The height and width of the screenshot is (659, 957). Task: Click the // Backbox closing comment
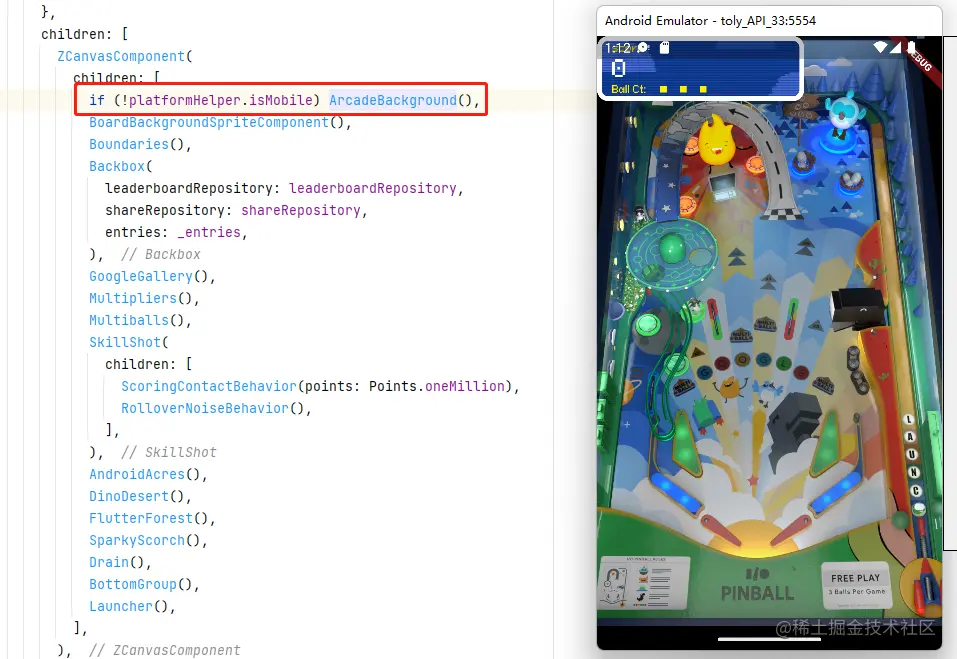[161, 254]
